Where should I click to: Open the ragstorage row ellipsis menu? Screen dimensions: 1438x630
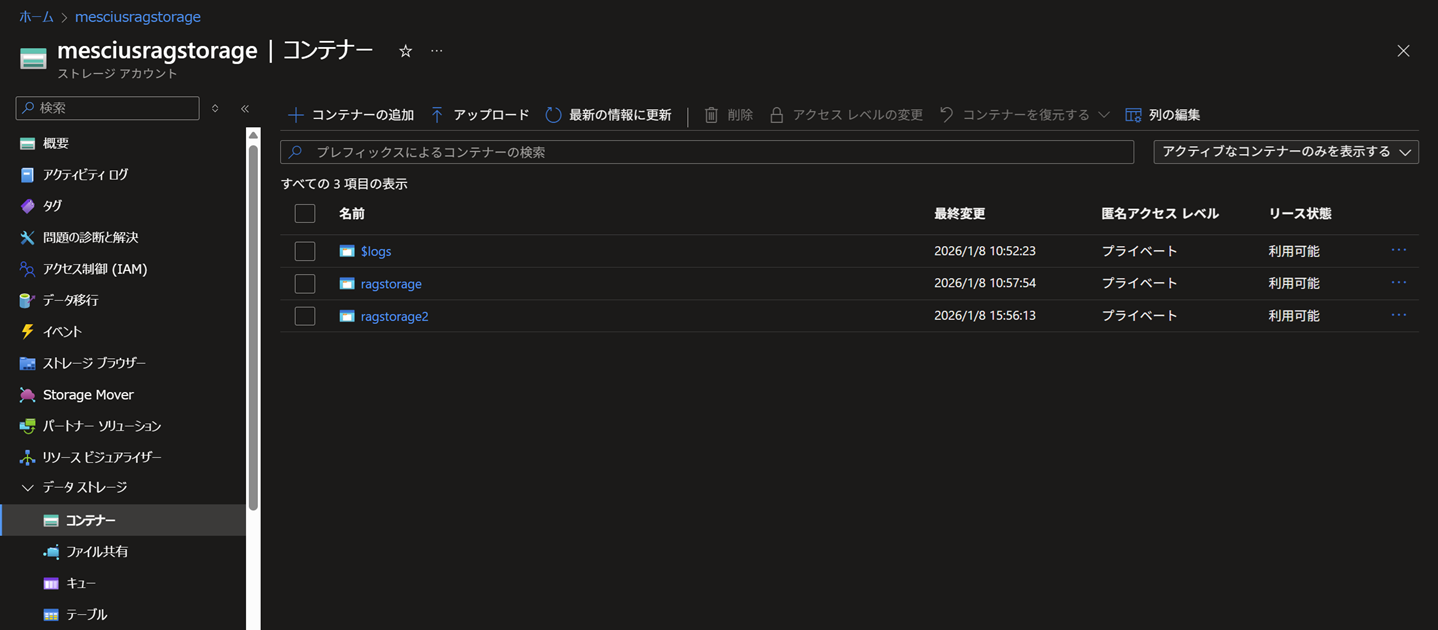click(1398, 282)
